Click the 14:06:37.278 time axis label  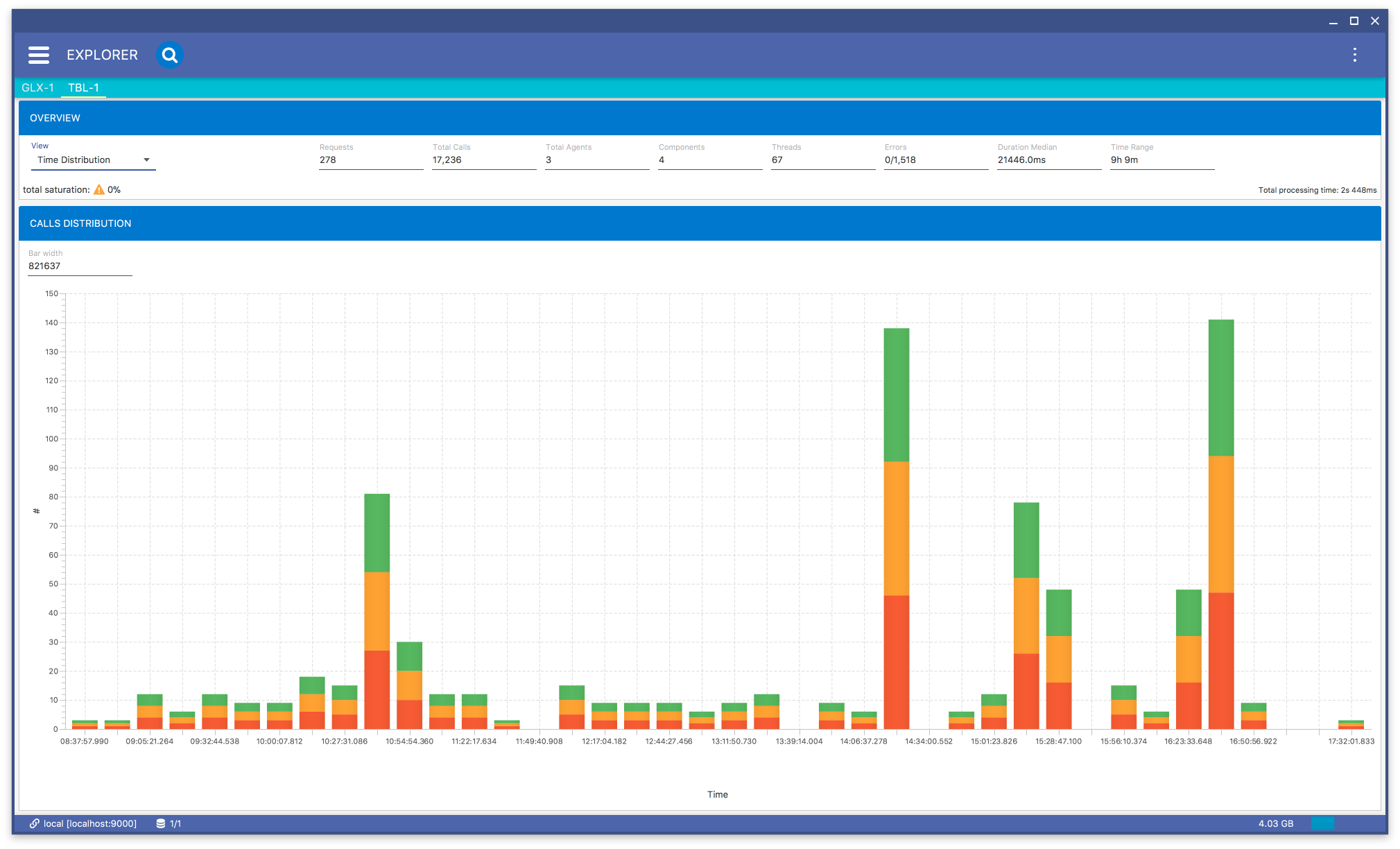pos(864,741)
